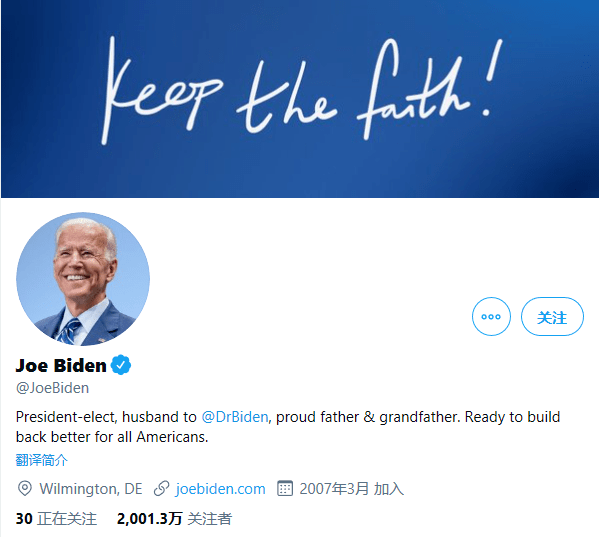The image size is (599, 537).
Task: Click the location pin icon
Action: (x=25, y=488)
